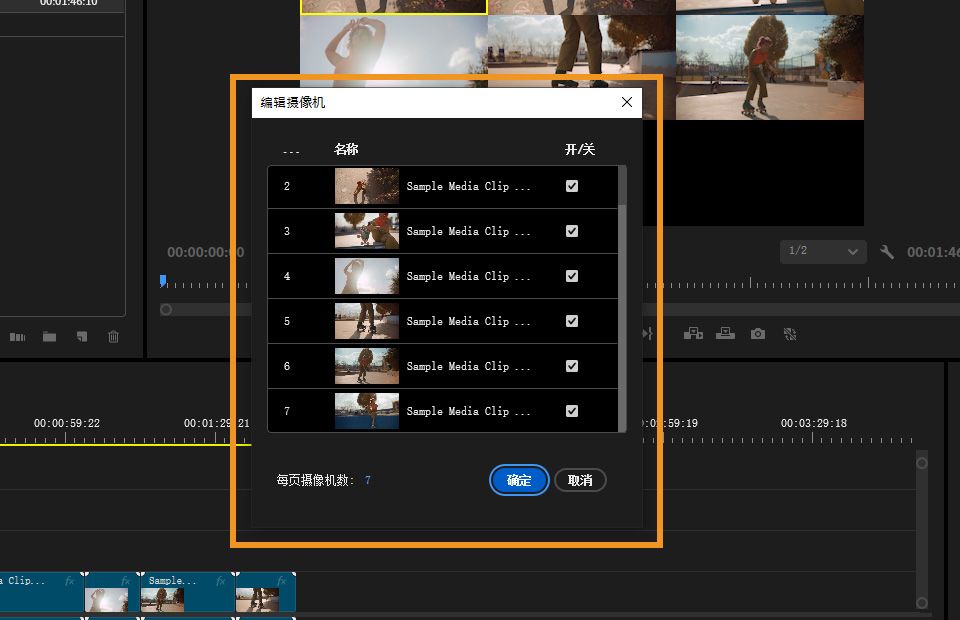Viewport: 960px width, 620px height.
Task: Click the ... column header in the dialog
Action: pos(291,149)
